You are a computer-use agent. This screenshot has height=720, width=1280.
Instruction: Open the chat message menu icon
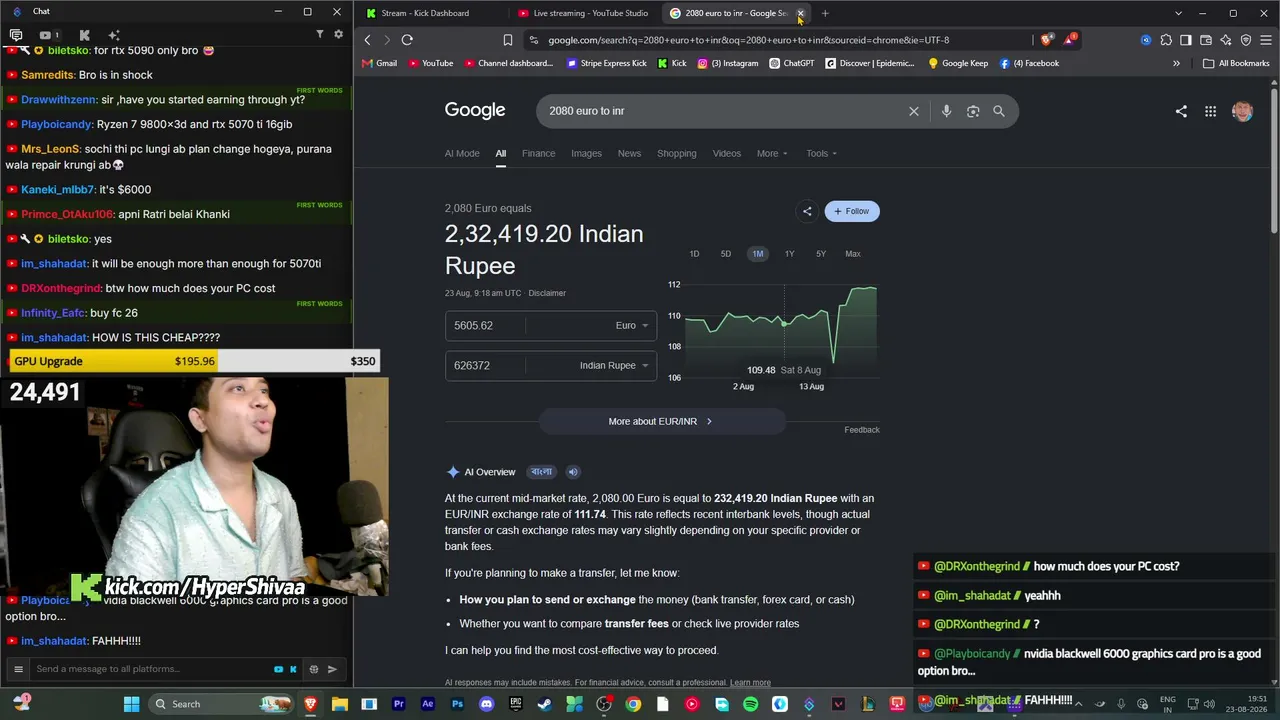coord(17,669)
